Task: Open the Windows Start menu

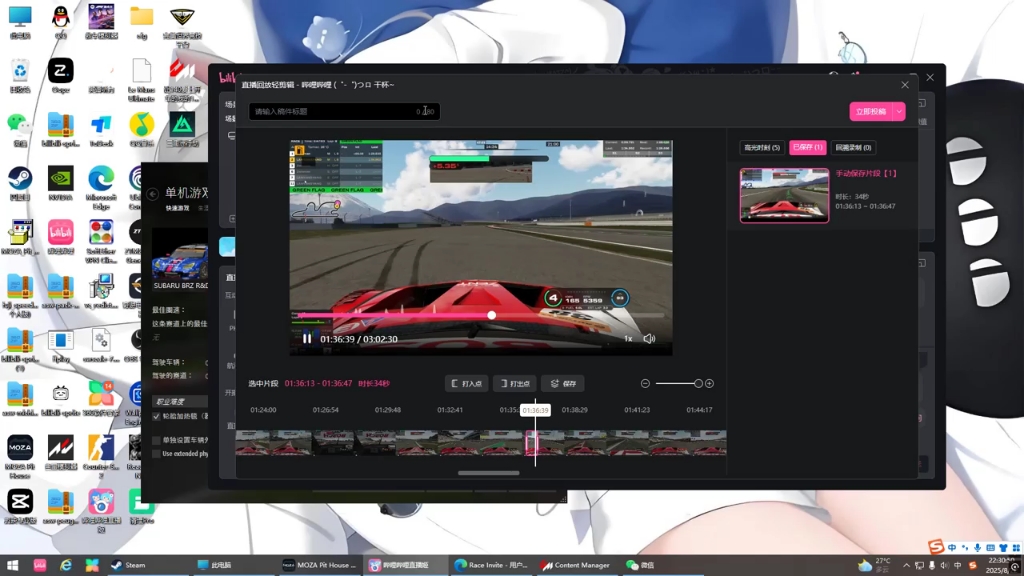Action: (x=12, y=565)
